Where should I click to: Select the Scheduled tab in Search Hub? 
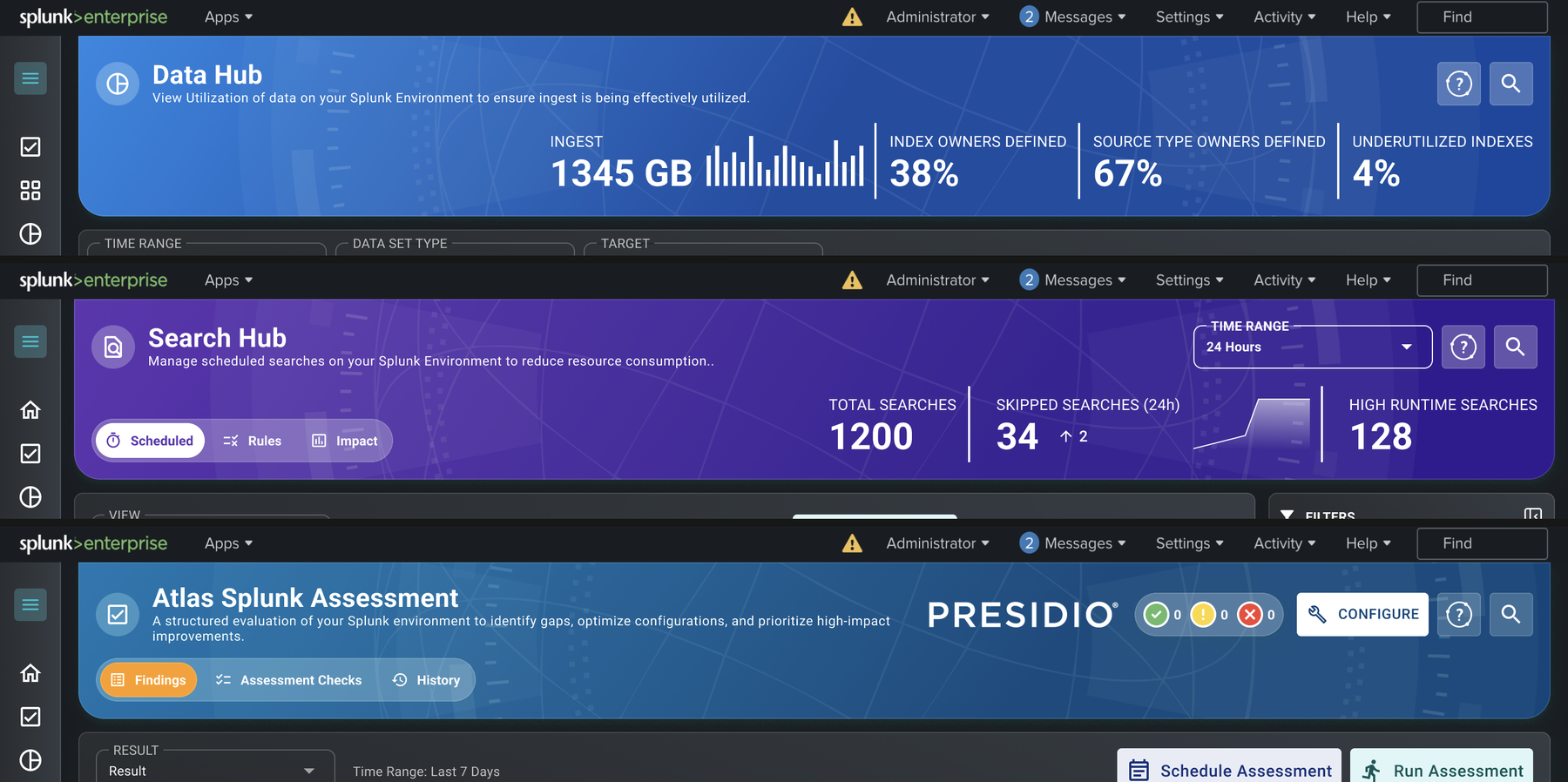pos(150,441)
